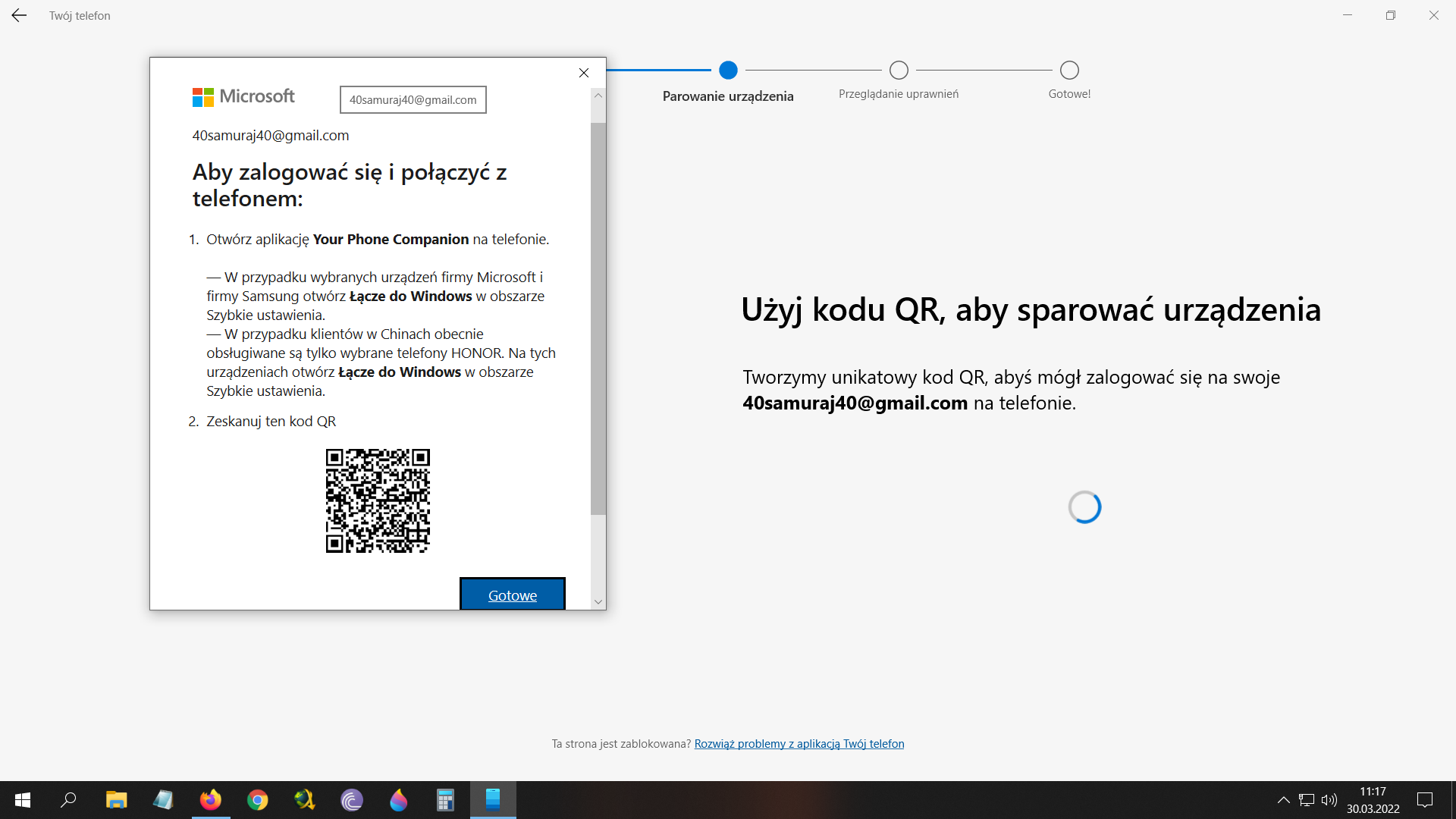Screen dimensions: 1456x819
Task: Launch Google Chrome from the taskbar
Action: pos(258,800)
